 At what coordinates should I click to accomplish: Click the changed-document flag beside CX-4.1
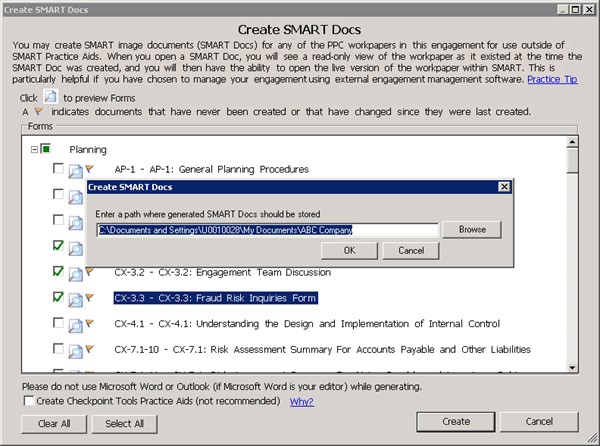90,323
